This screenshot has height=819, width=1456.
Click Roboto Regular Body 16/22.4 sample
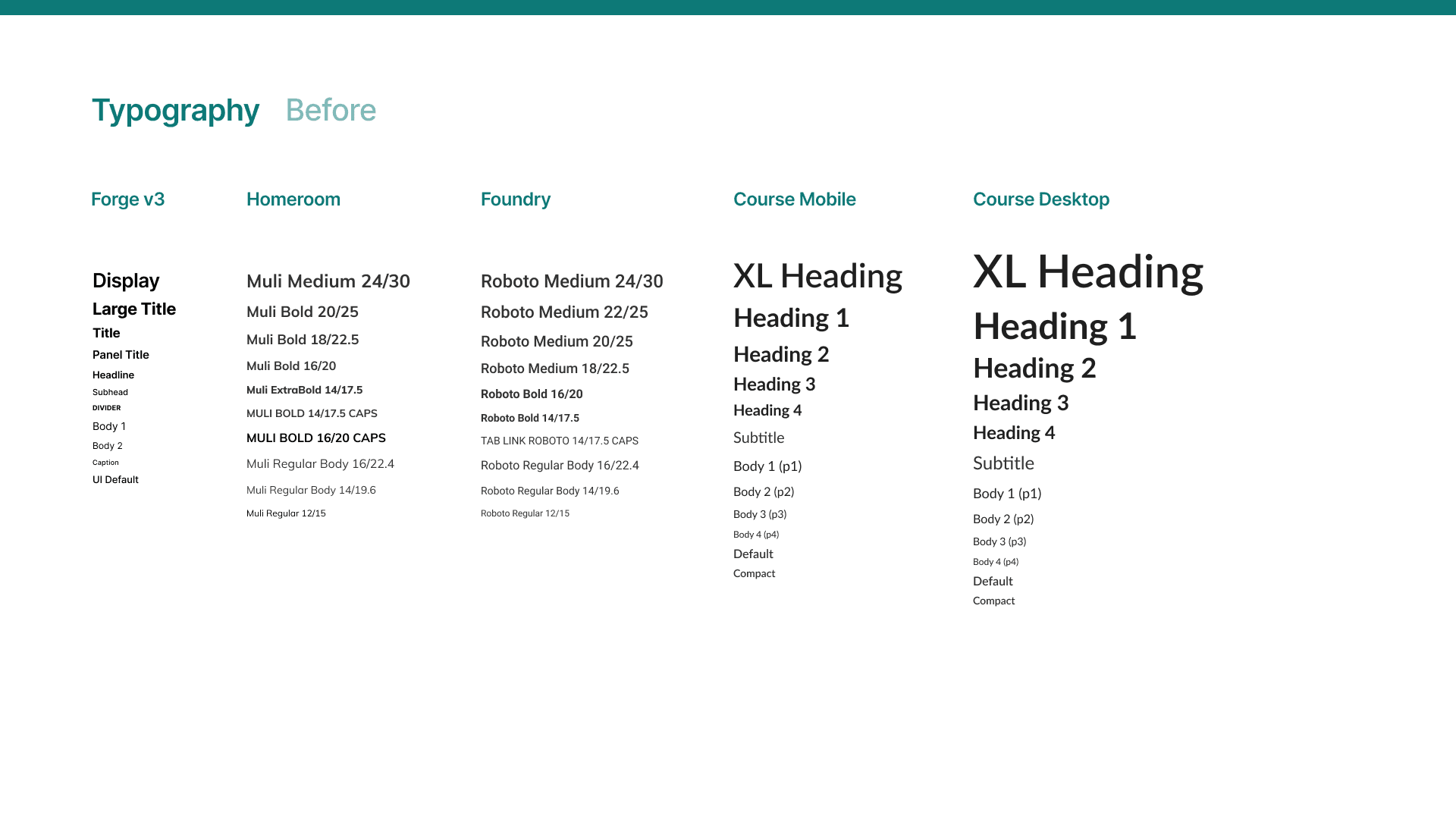pyautogui.click(x=560, y=466)
